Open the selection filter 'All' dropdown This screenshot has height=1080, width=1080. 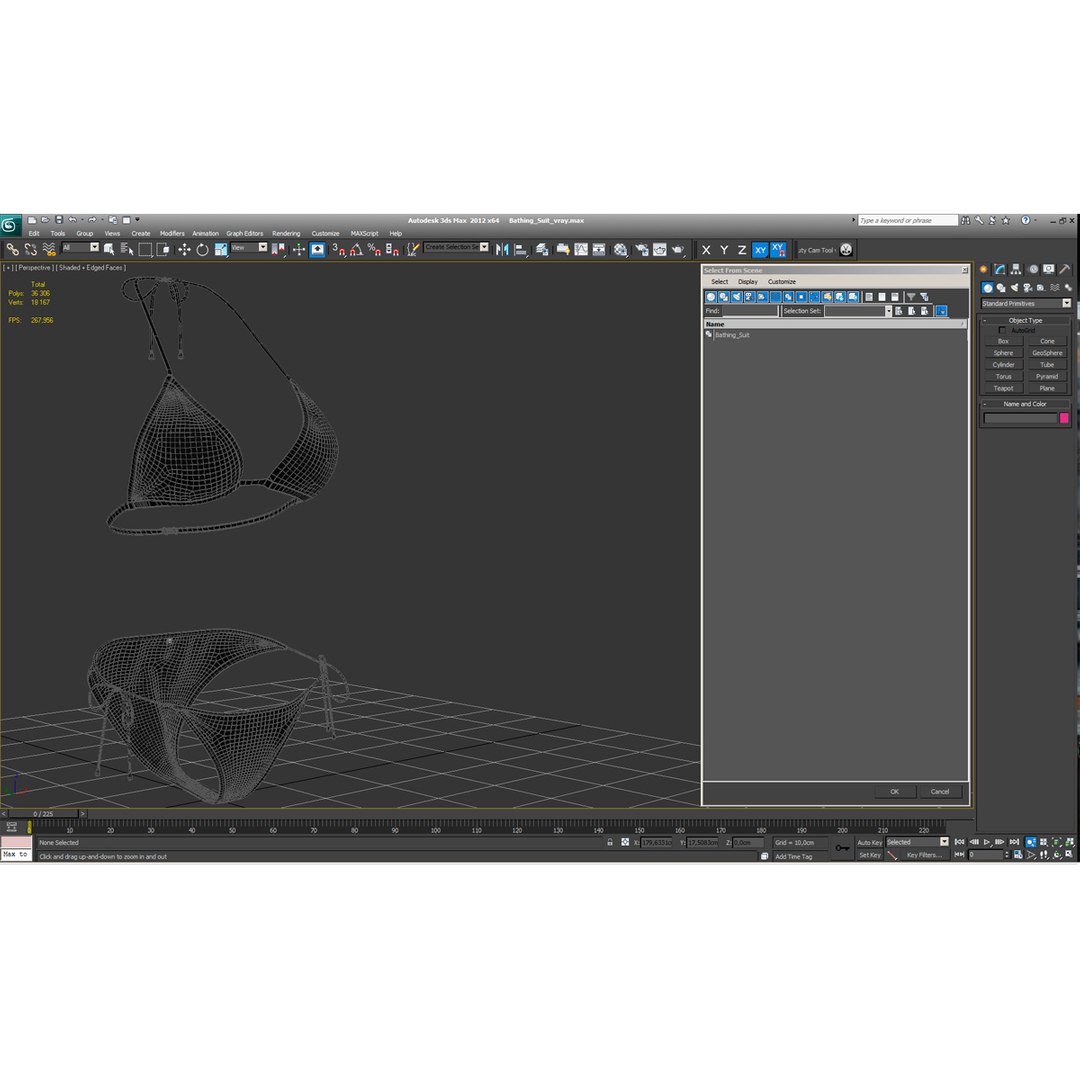pos(81,247)
